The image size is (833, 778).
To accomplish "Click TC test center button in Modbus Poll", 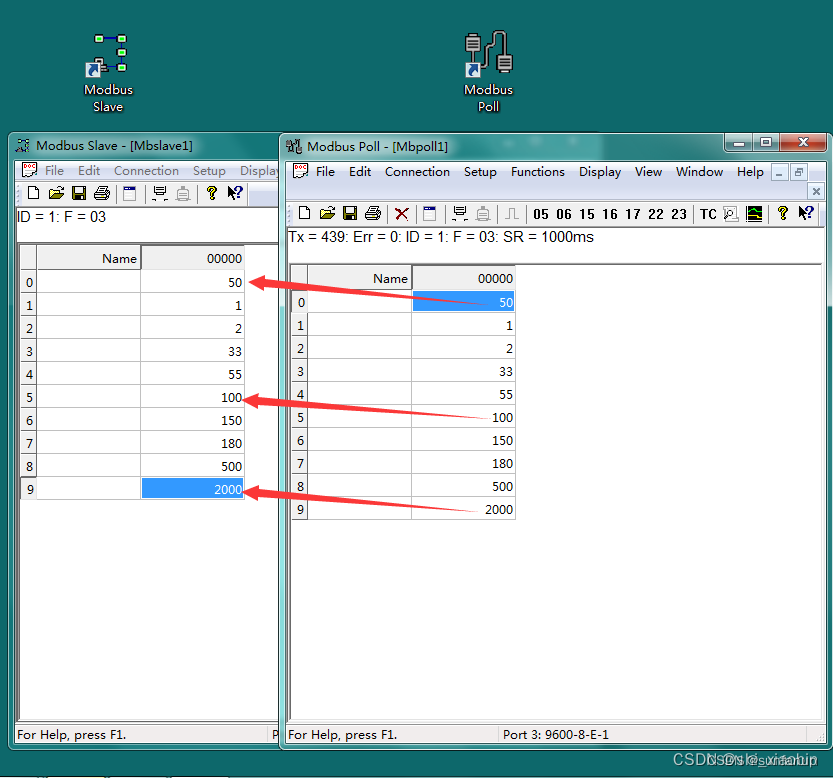I will (x=708, y=214).
